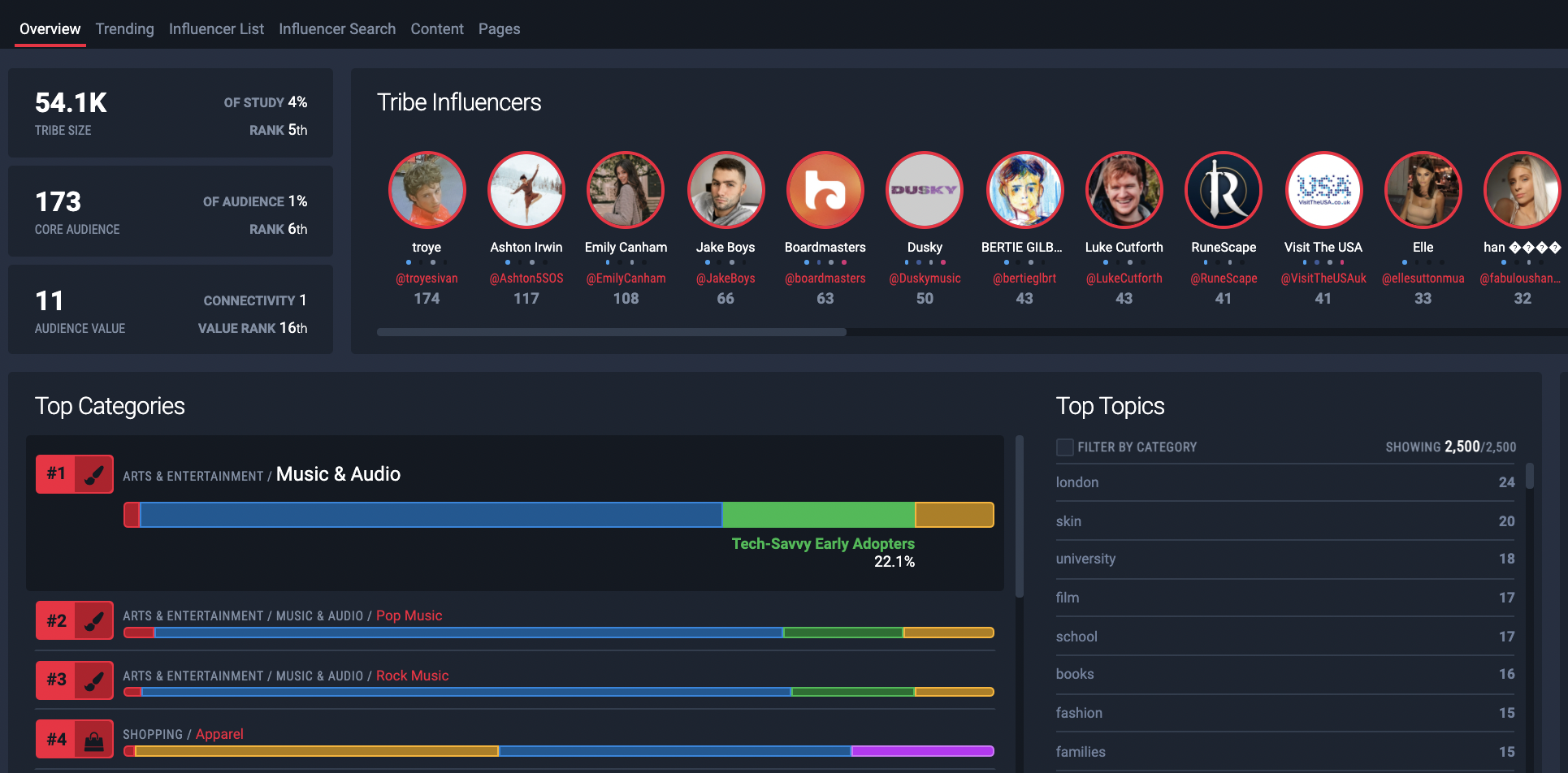Open the Boardmasters logo avatar

click(x=825, y=190)
